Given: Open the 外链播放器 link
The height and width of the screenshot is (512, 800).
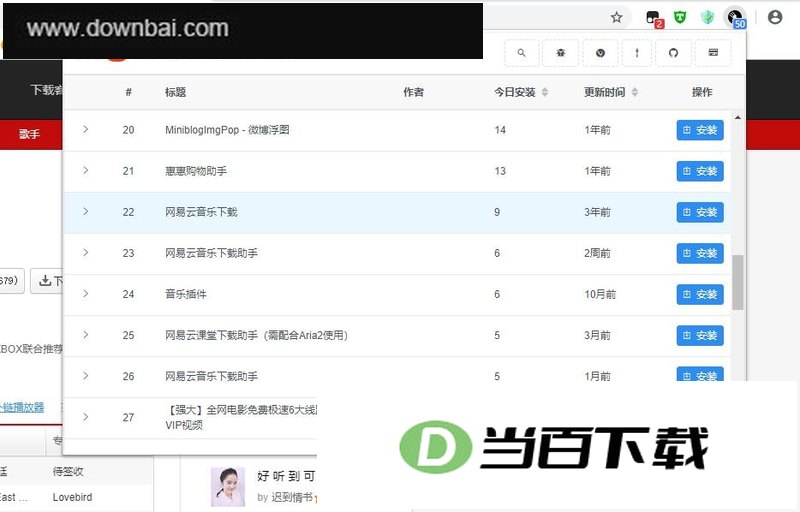Looking at the screenshot, I should 22,407.
